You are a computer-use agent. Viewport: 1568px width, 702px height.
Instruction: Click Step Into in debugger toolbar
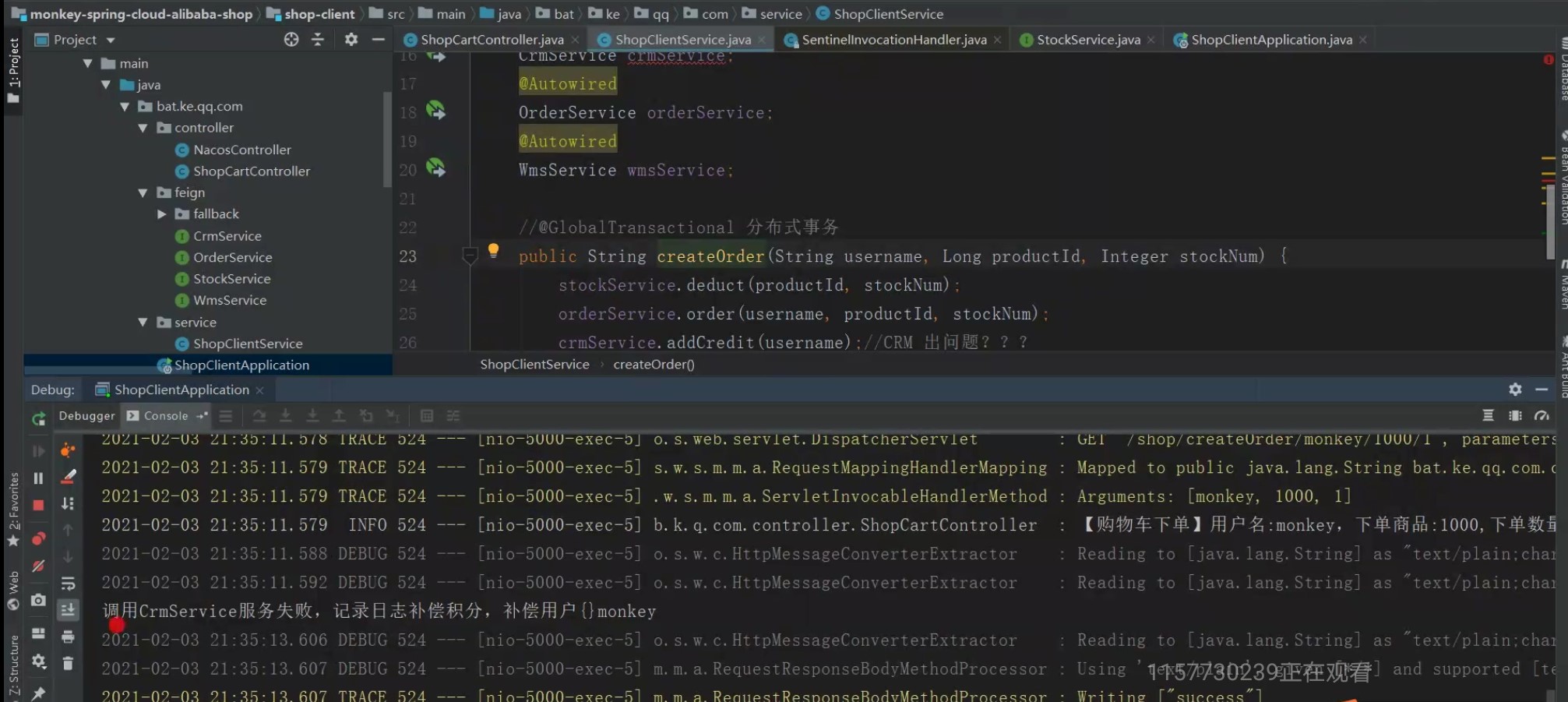[286, 415]
